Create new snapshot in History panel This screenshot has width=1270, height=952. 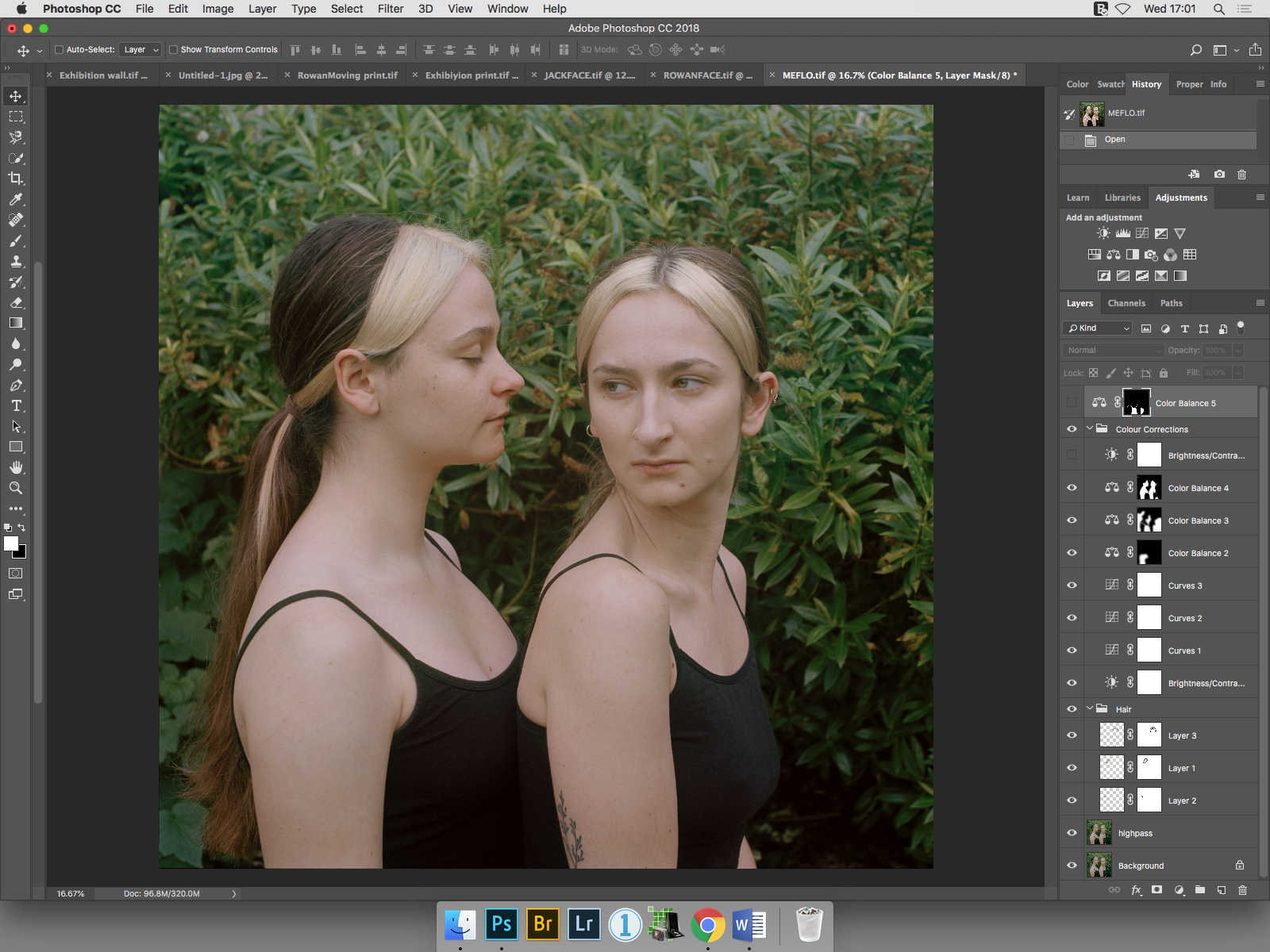[1219, 175]
